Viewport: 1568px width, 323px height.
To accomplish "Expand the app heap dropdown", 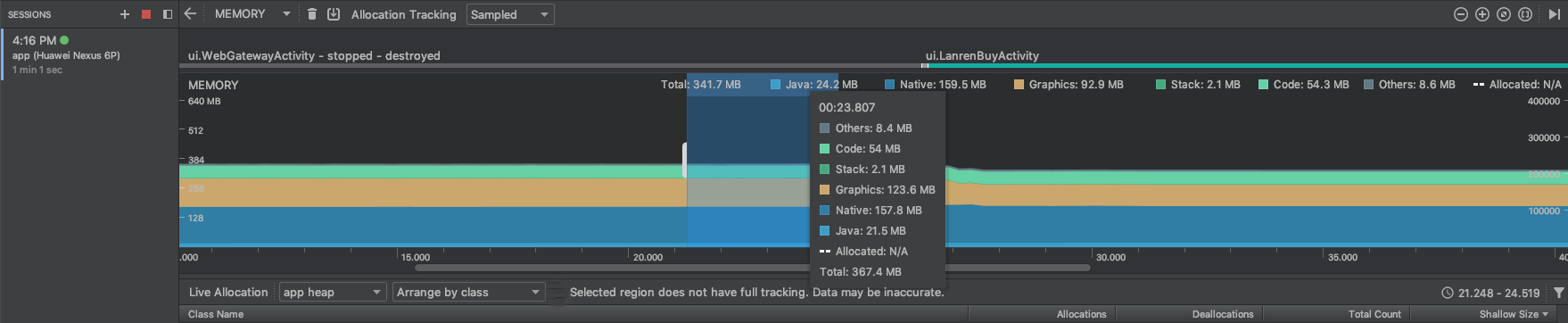I will pos(333,292).
